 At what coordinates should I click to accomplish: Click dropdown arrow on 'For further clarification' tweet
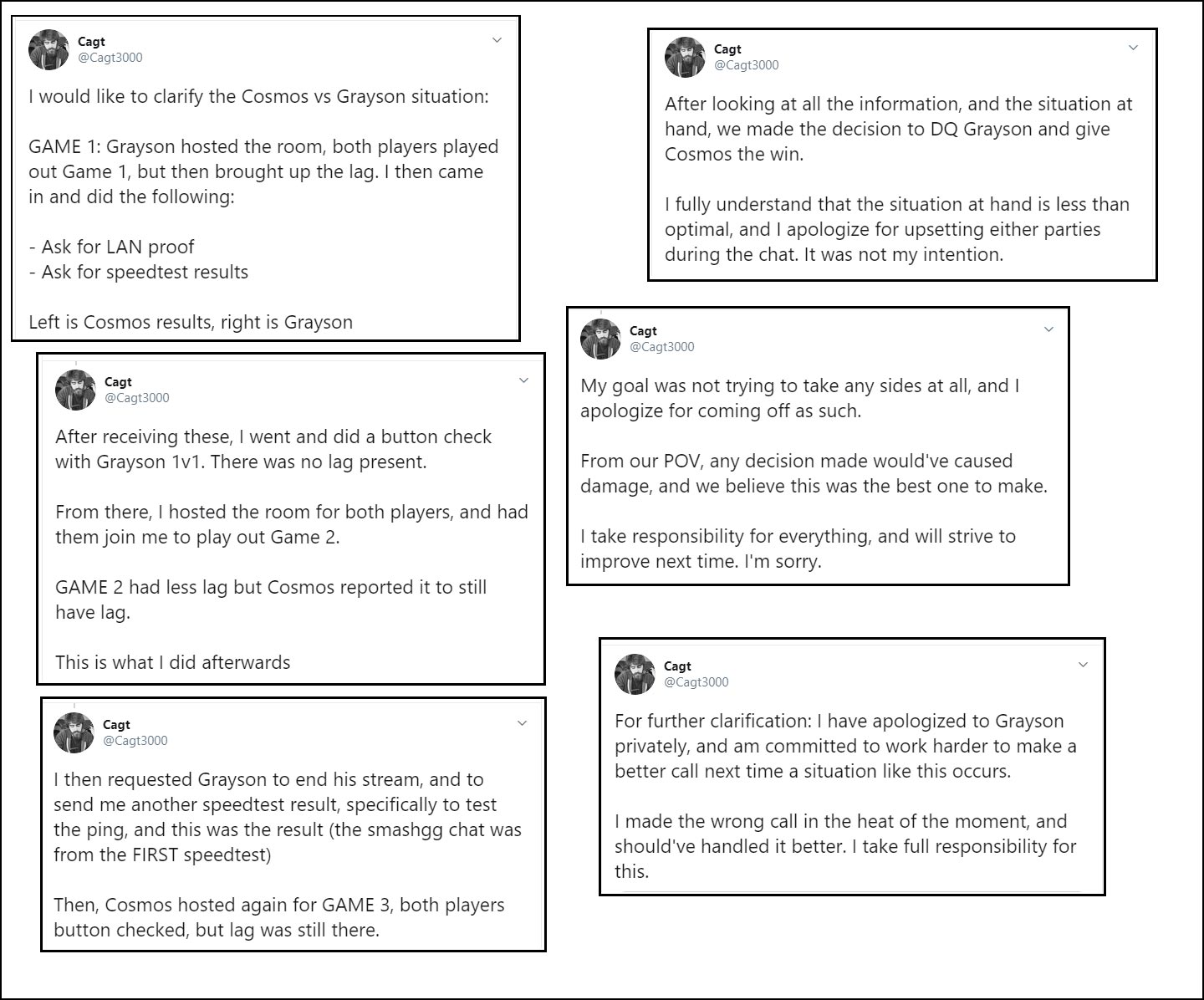pyautogui.click(x=1083, y=665)
